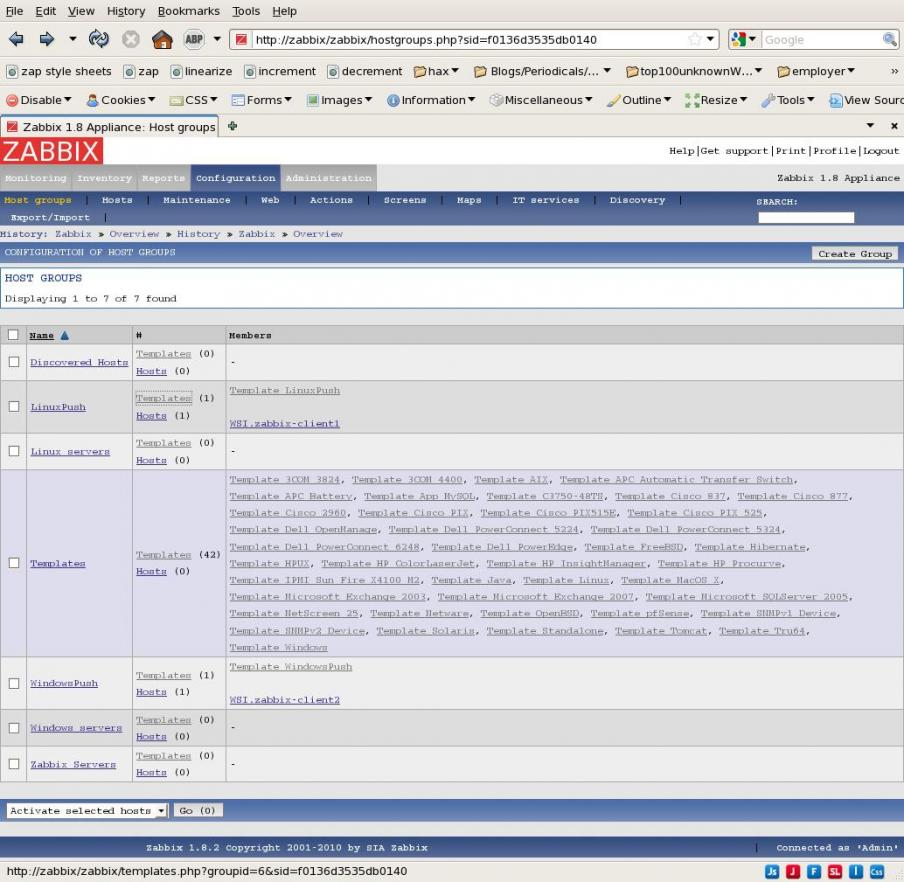Go to the browser home page icon

161,40
